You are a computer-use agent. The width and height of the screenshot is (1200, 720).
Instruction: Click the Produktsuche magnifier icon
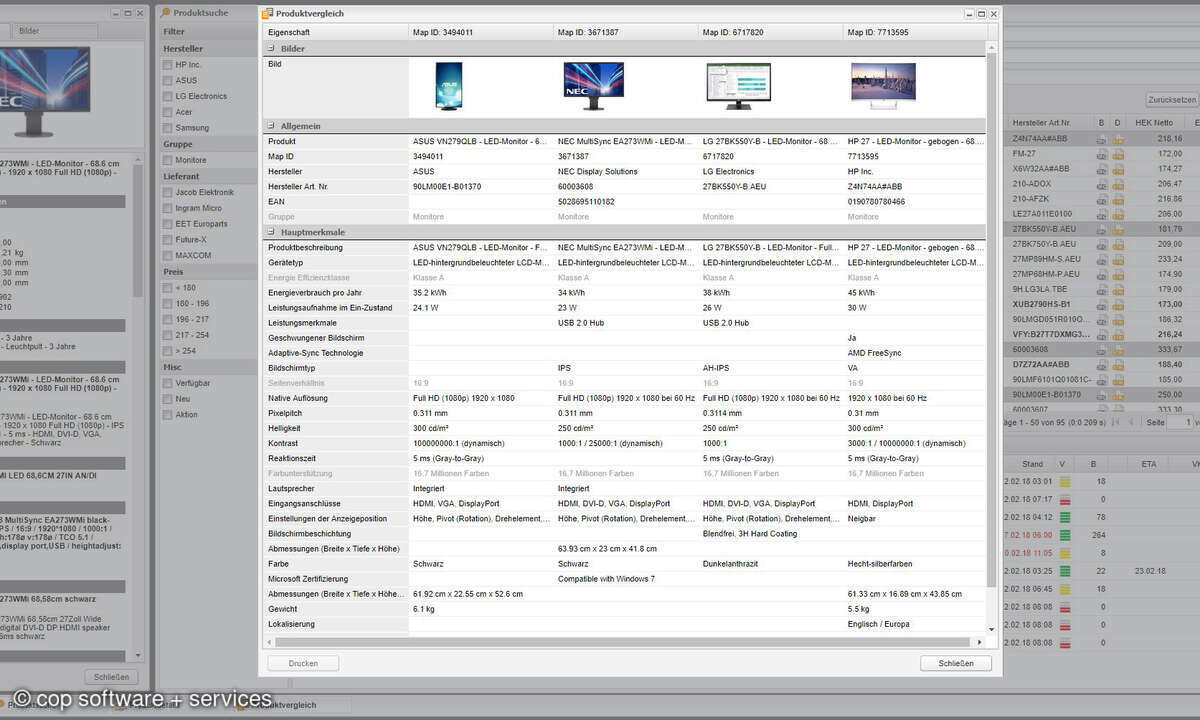(166, 14)
